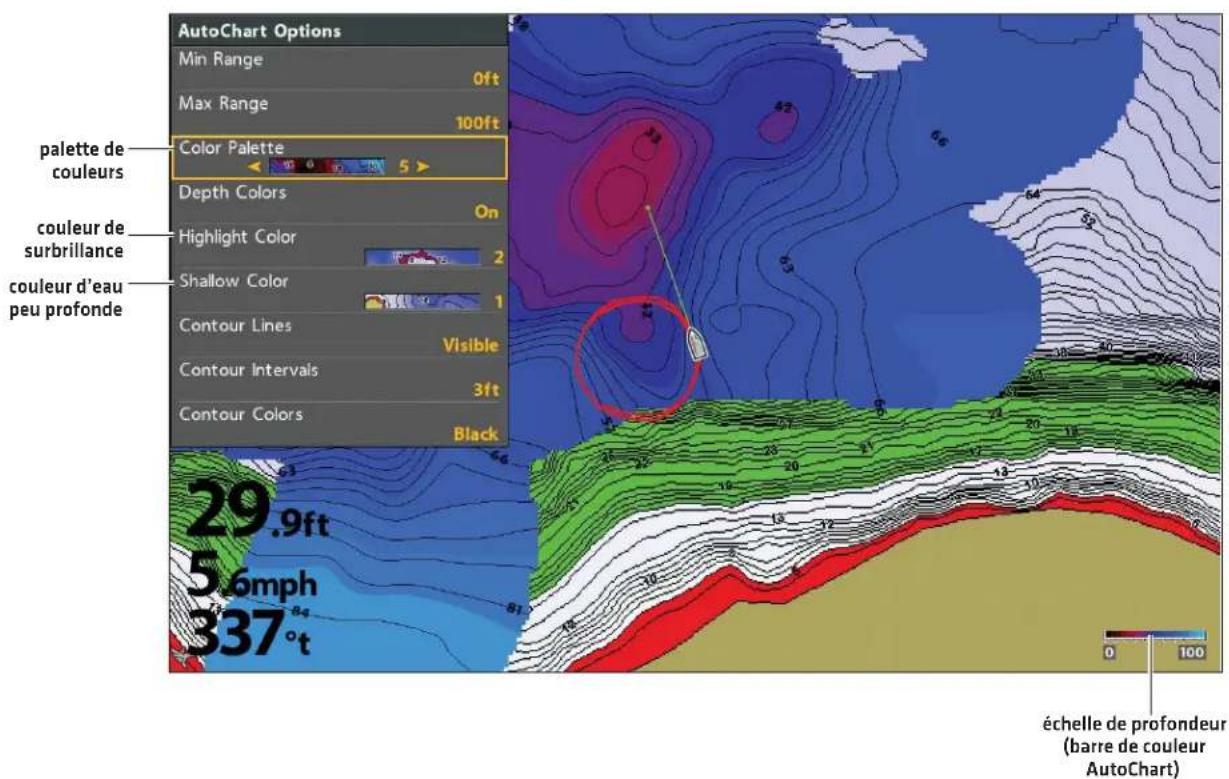This screenshot has height=779, width=1229.
Task: Click the boat icon on the chart
Action: tap(699, 342)
